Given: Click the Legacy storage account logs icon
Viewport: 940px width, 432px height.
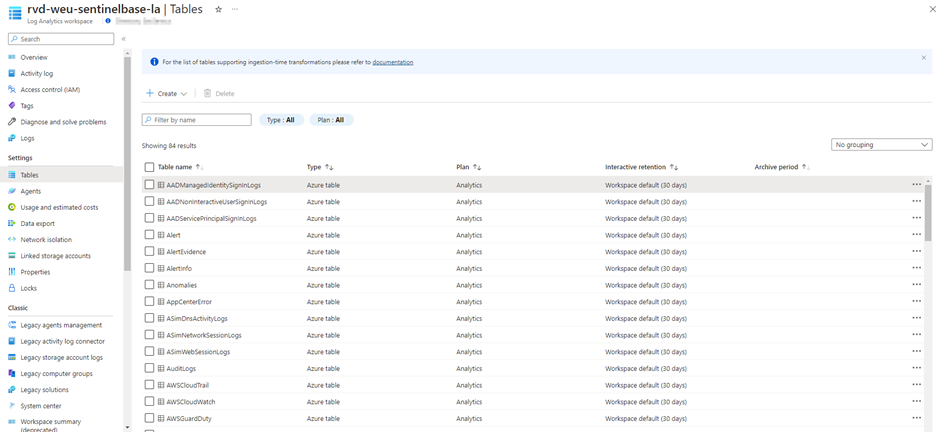Looking at the screenshot, I should [12, 358].
